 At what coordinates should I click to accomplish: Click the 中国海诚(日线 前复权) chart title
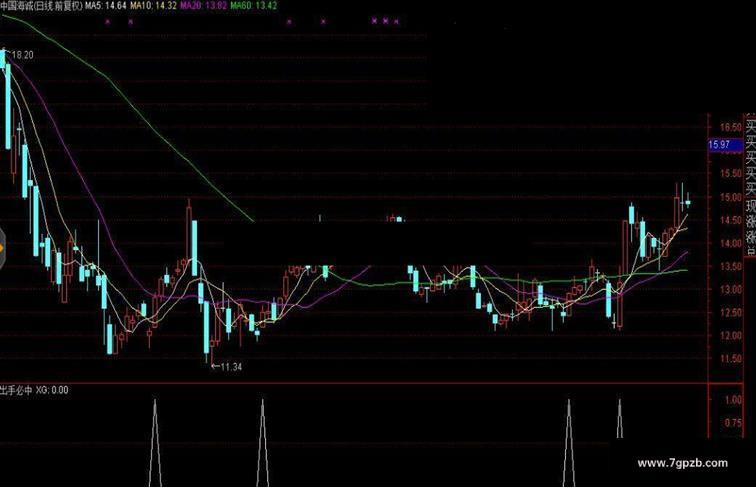(42, 6)
